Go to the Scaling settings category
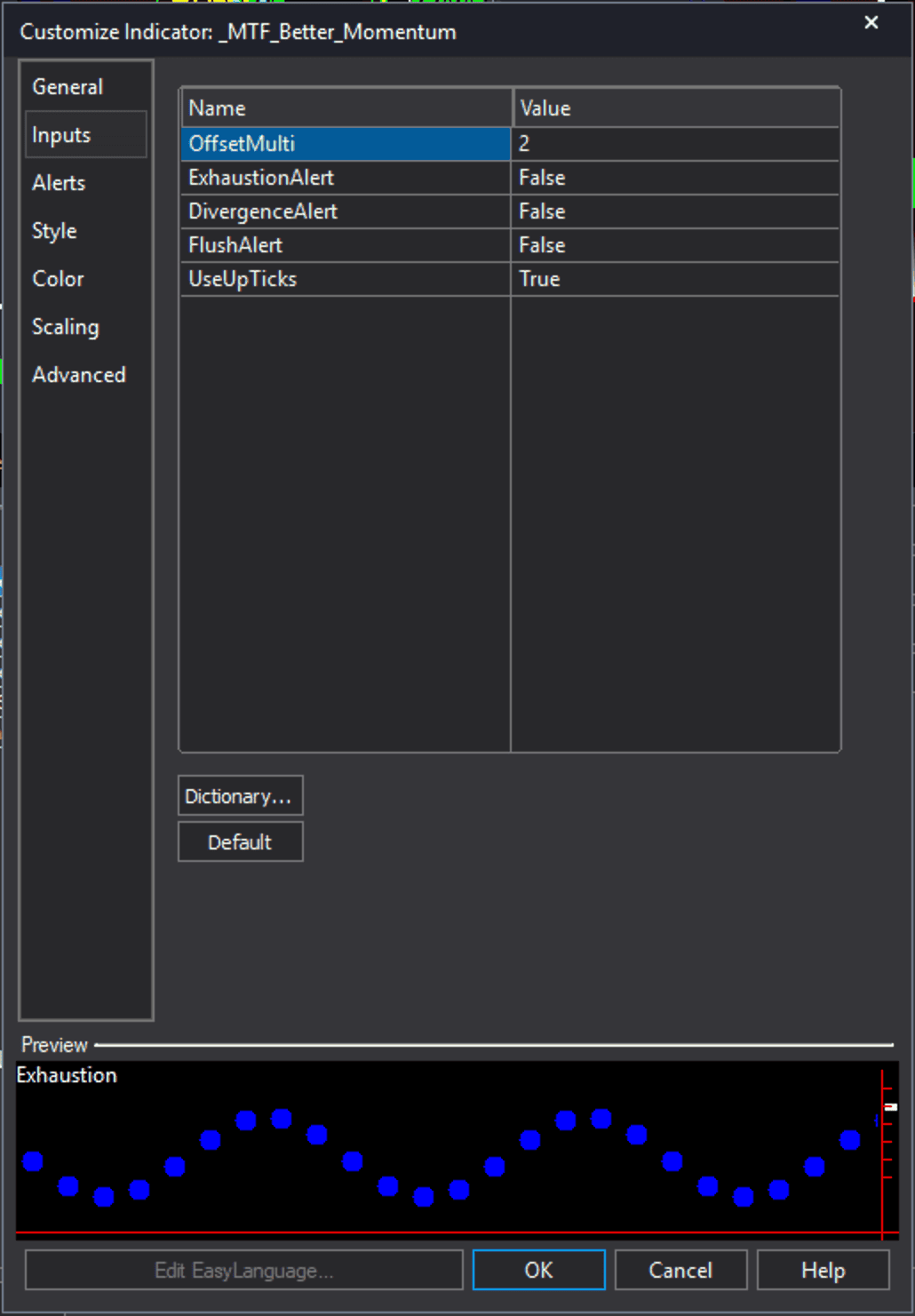 tap(65, 326)
